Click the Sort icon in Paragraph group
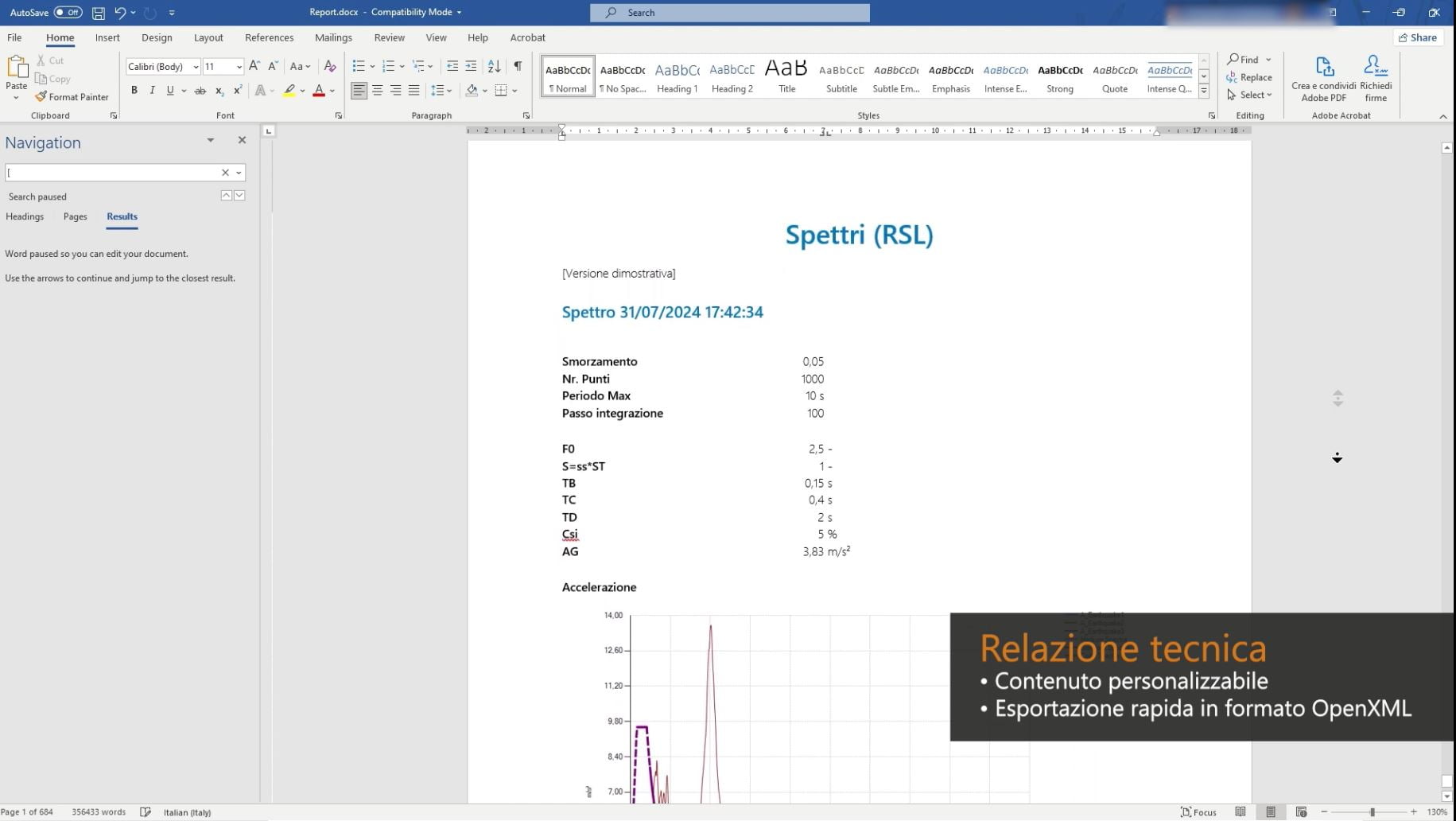This screenshot has height=821, width=1456. (494, 66)
